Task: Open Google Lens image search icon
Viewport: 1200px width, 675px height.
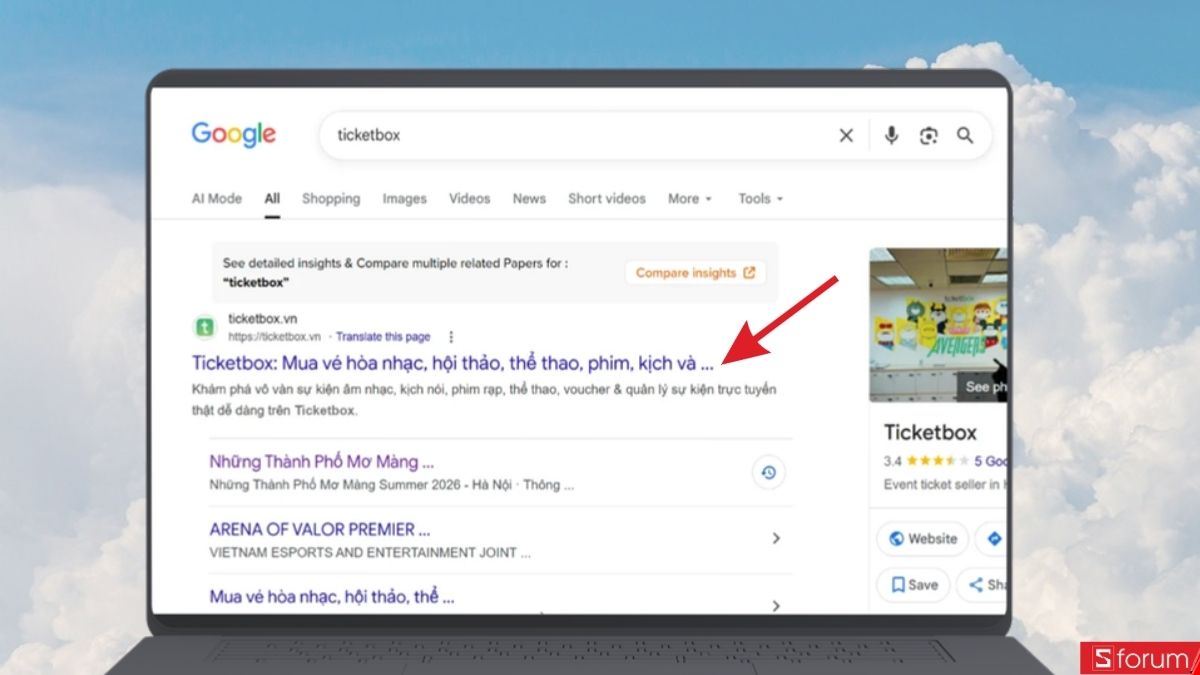Action: click(929, 135)
